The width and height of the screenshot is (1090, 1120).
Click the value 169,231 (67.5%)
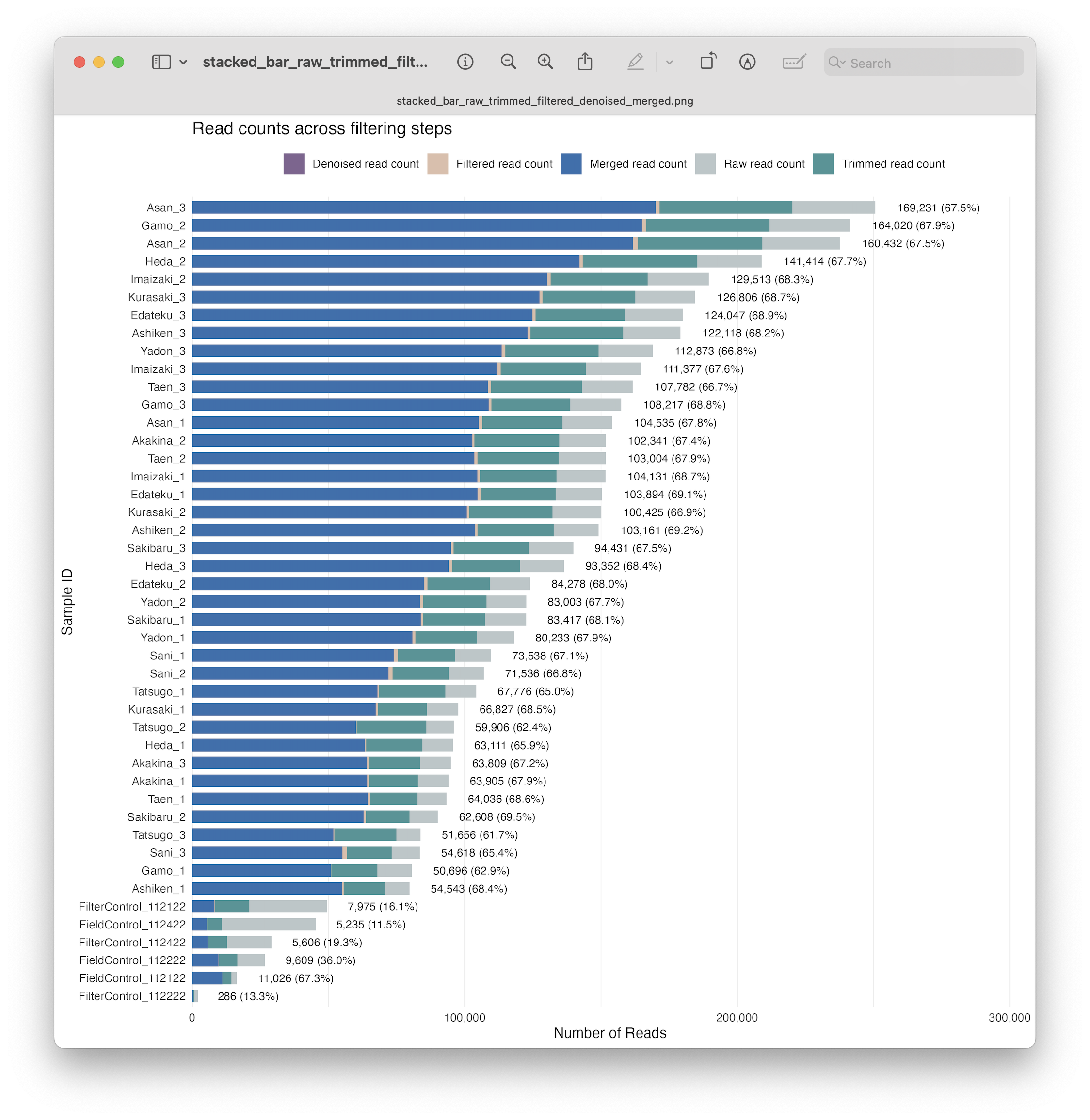pos(938,208)
